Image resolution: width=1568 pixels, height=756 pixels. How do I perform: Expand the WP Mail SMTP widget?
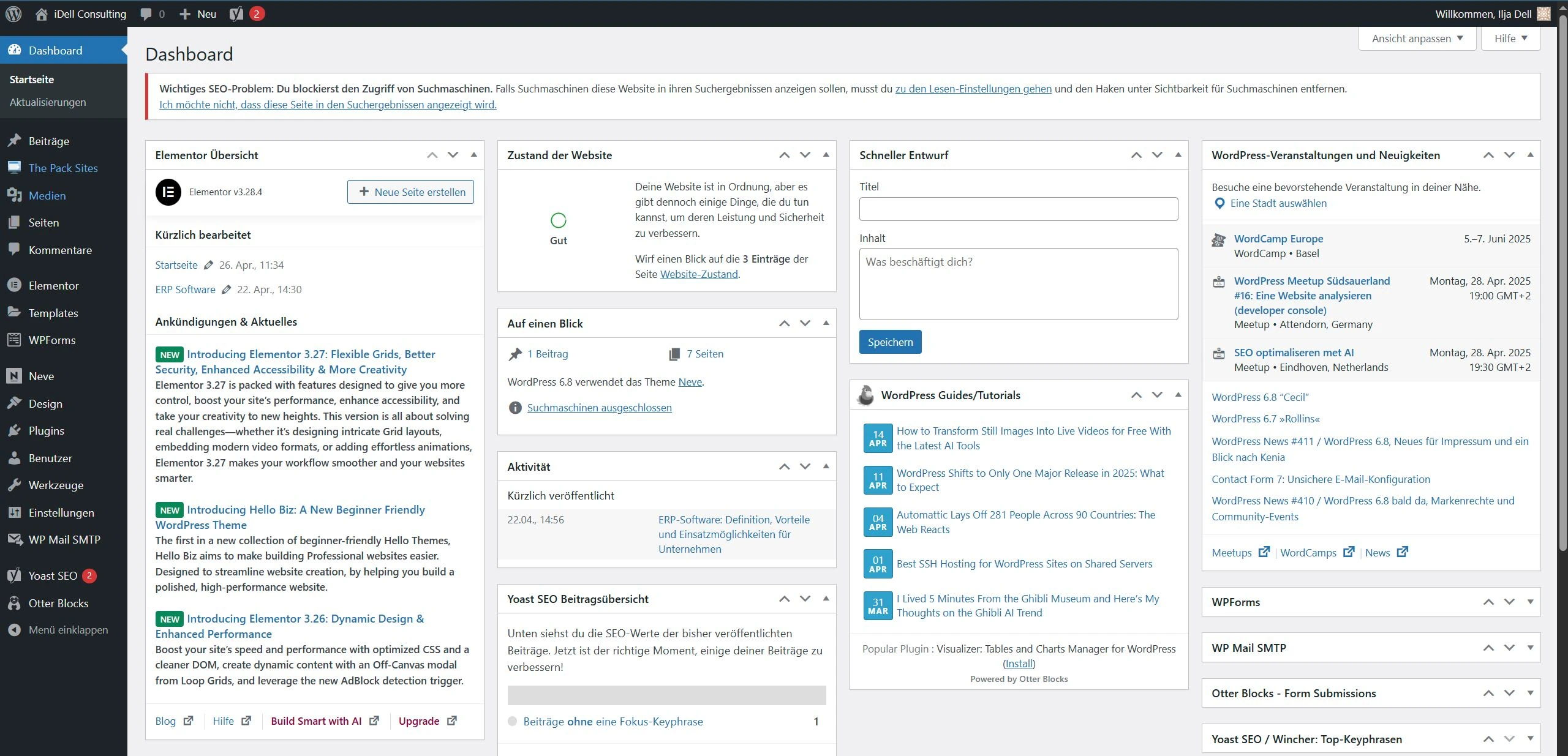[1530, 648]
